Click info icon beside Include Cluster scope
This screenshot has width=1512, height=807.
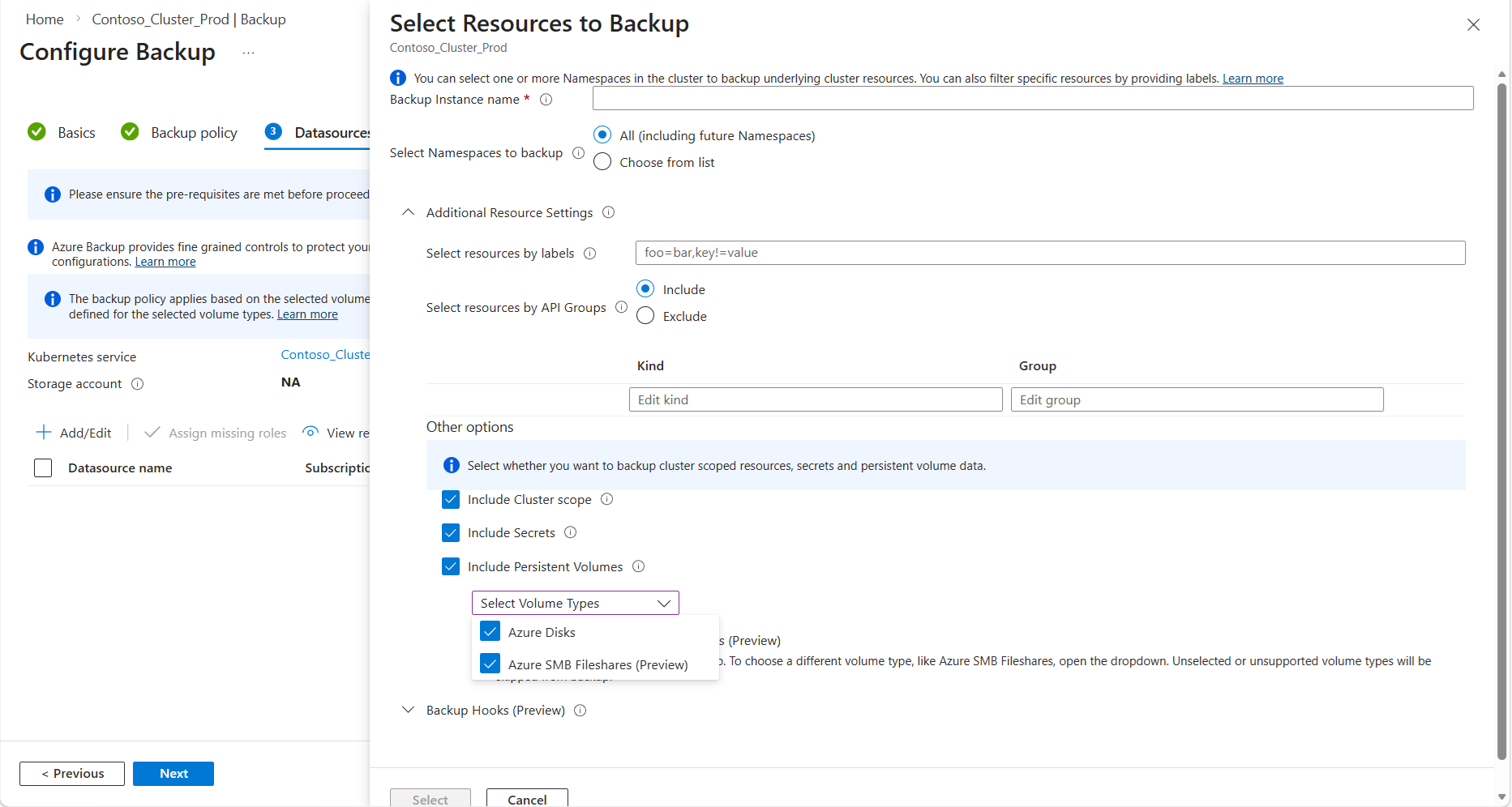click(x=606, y=500)
